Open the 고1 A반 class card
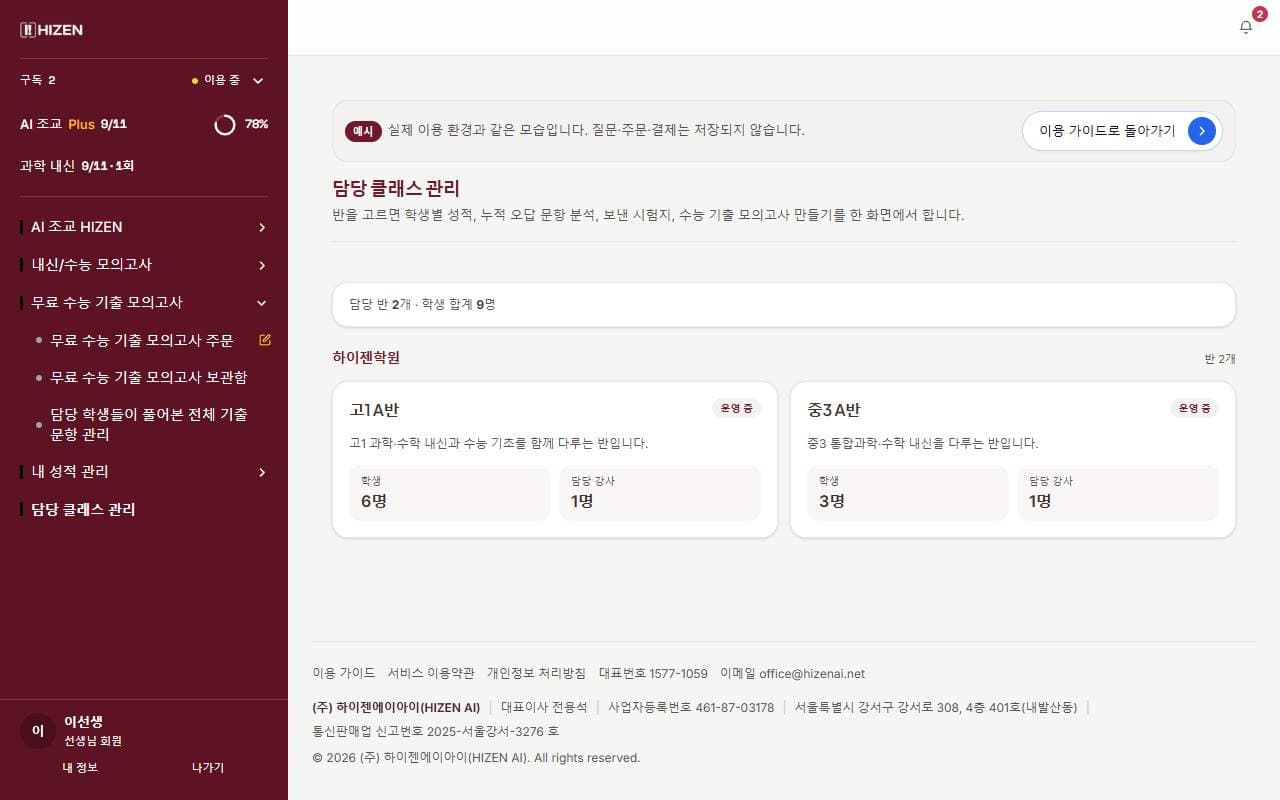The height and width of the screenshot is (800, 1280). point(555,460)
